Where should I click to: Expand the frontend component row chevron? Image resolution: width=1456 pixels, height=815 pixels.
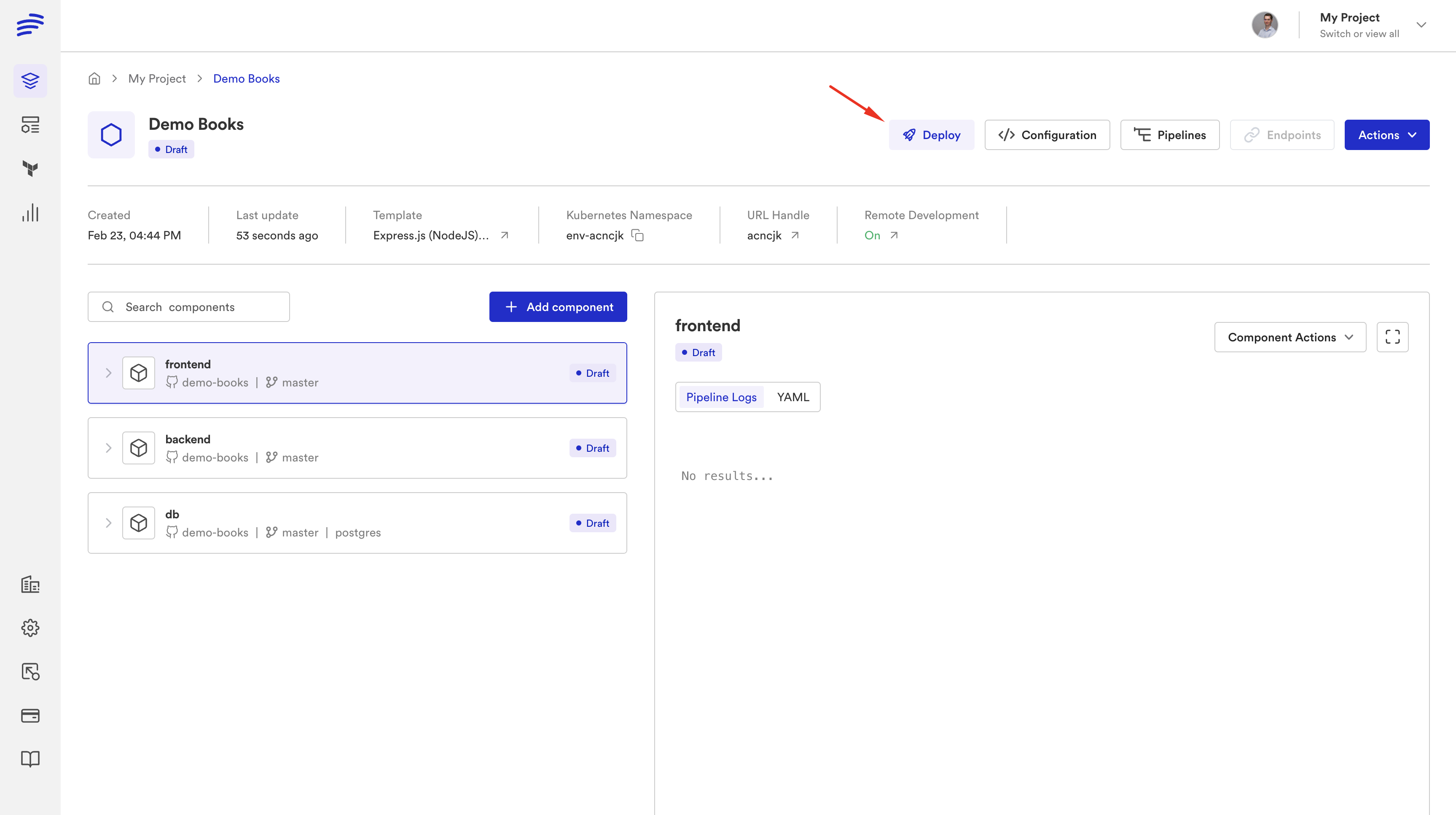(108, 373)
